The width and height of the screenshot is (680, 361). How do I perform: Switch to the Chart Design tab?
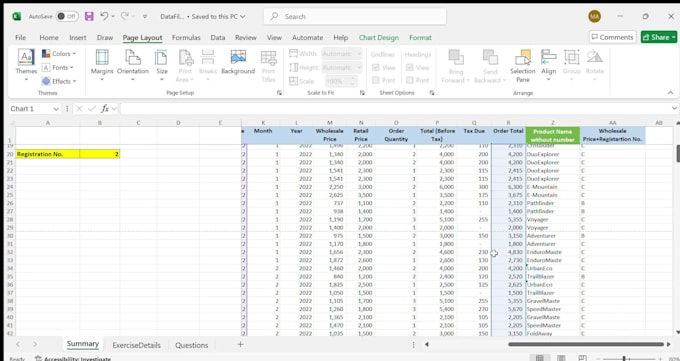pyautogui.click(x=379, y=38)
